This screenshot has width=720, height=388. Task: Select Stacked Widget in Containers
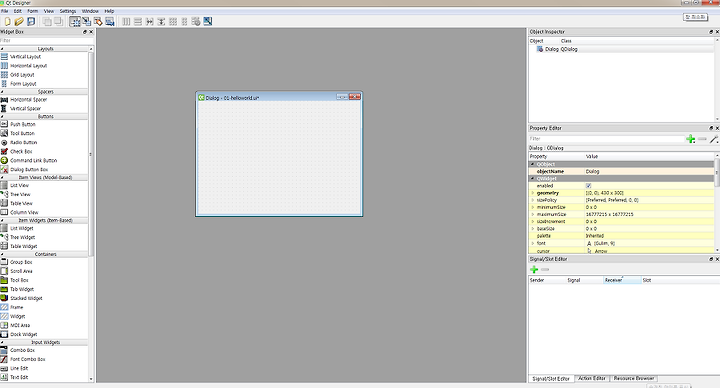[x=26, y=298]
